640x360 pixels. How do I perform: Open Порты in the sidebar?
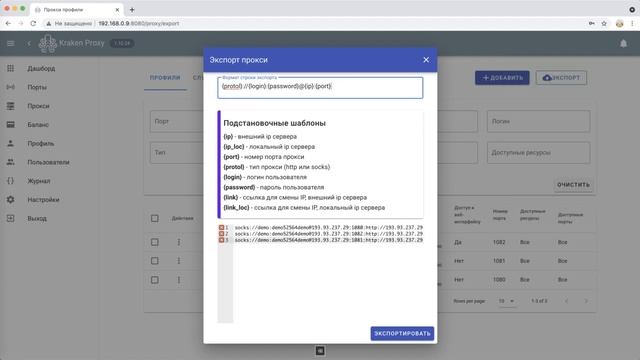(x=37, y=87)
